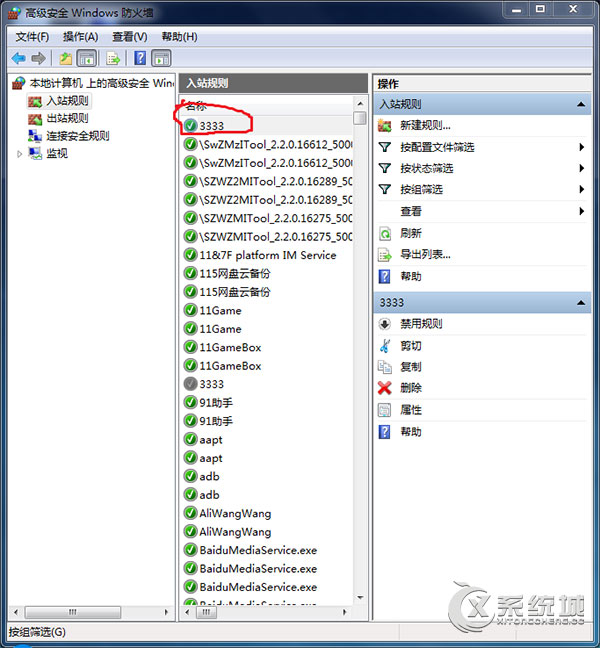The height and width of the screenshot is (648, 600).
Task: Select 监视 in the left tree
Action: click(57, 154)
